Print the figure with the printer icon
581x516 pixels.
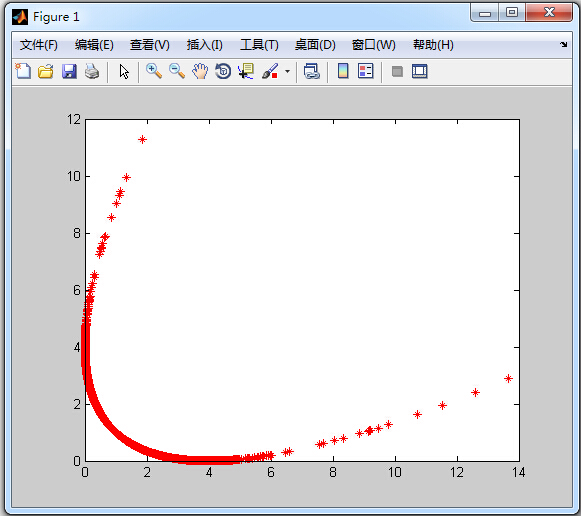(92, 71)
